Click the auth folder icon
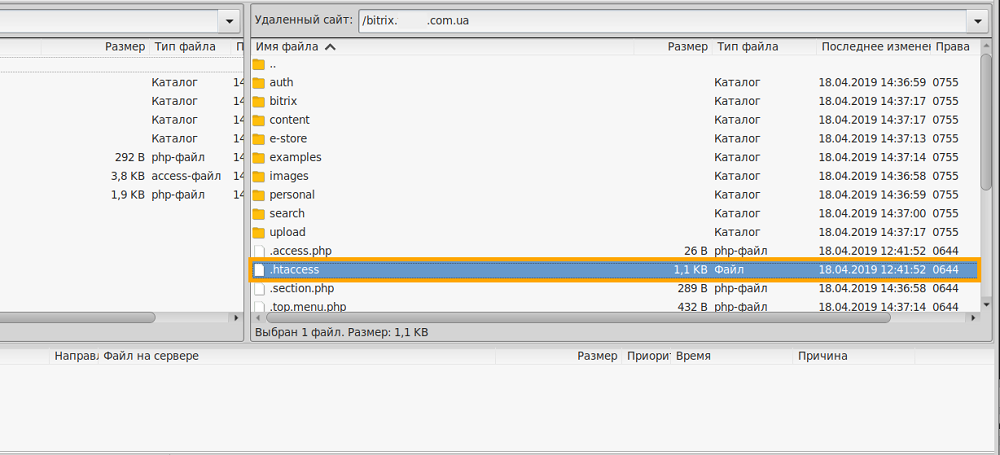 click(x=258, y=82)
